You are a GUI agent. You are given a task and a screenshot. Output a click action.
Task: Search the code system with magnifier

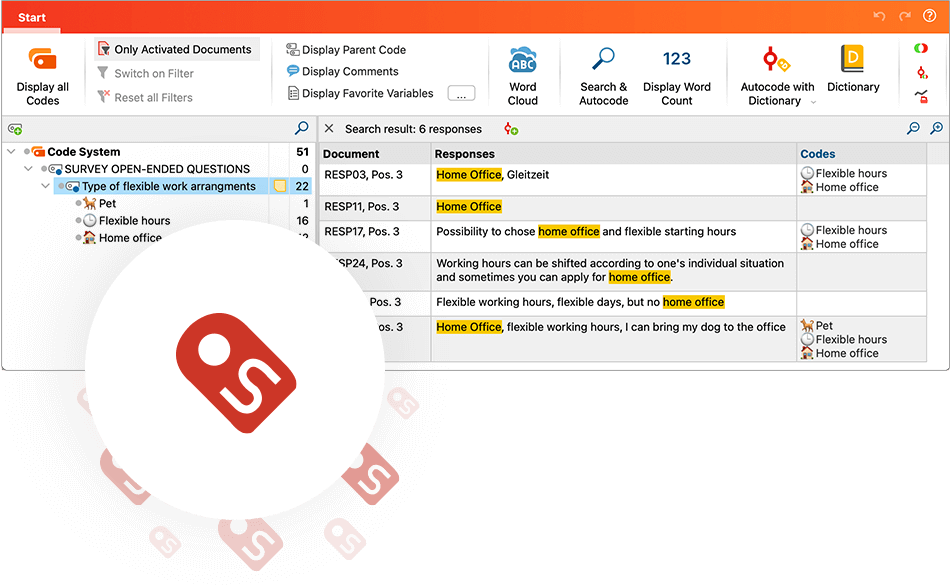tap(301, 128)
